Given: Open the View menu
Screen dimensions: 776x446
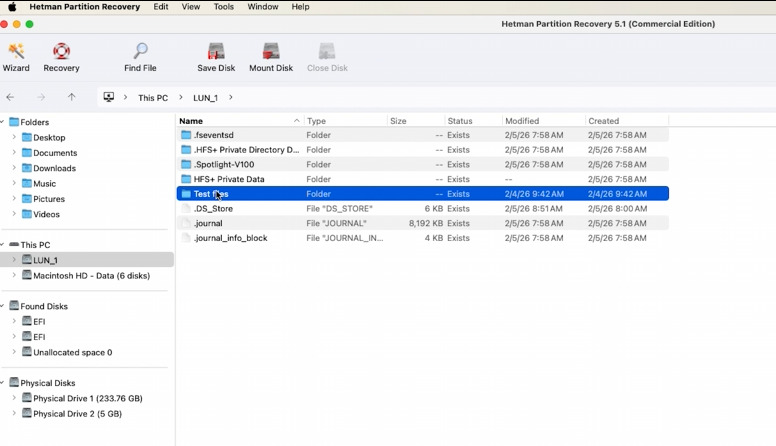Looking at the screenshot, I should [x=191, y=7].
